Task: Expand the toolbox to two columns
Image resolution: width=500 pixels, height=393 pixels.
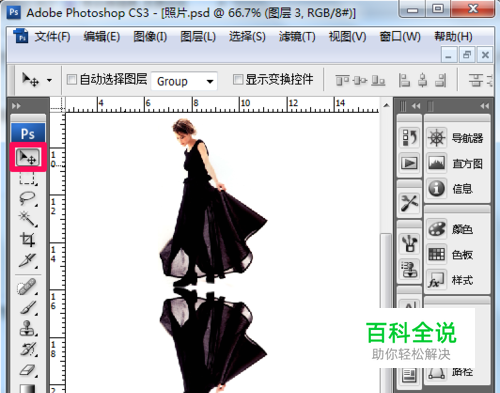Action: [x=16, y=106]
